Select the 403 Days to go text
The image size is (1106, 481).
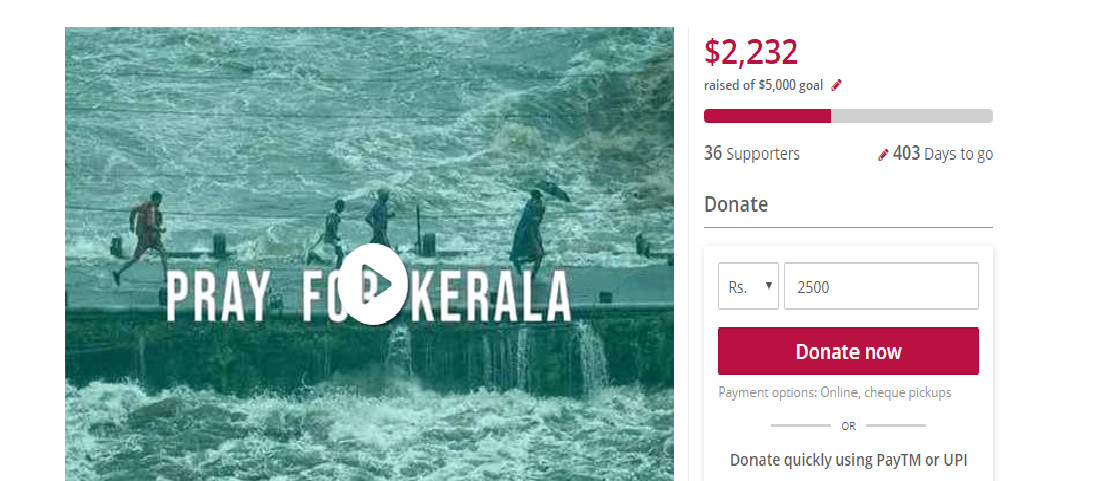(x=943, y=154)
